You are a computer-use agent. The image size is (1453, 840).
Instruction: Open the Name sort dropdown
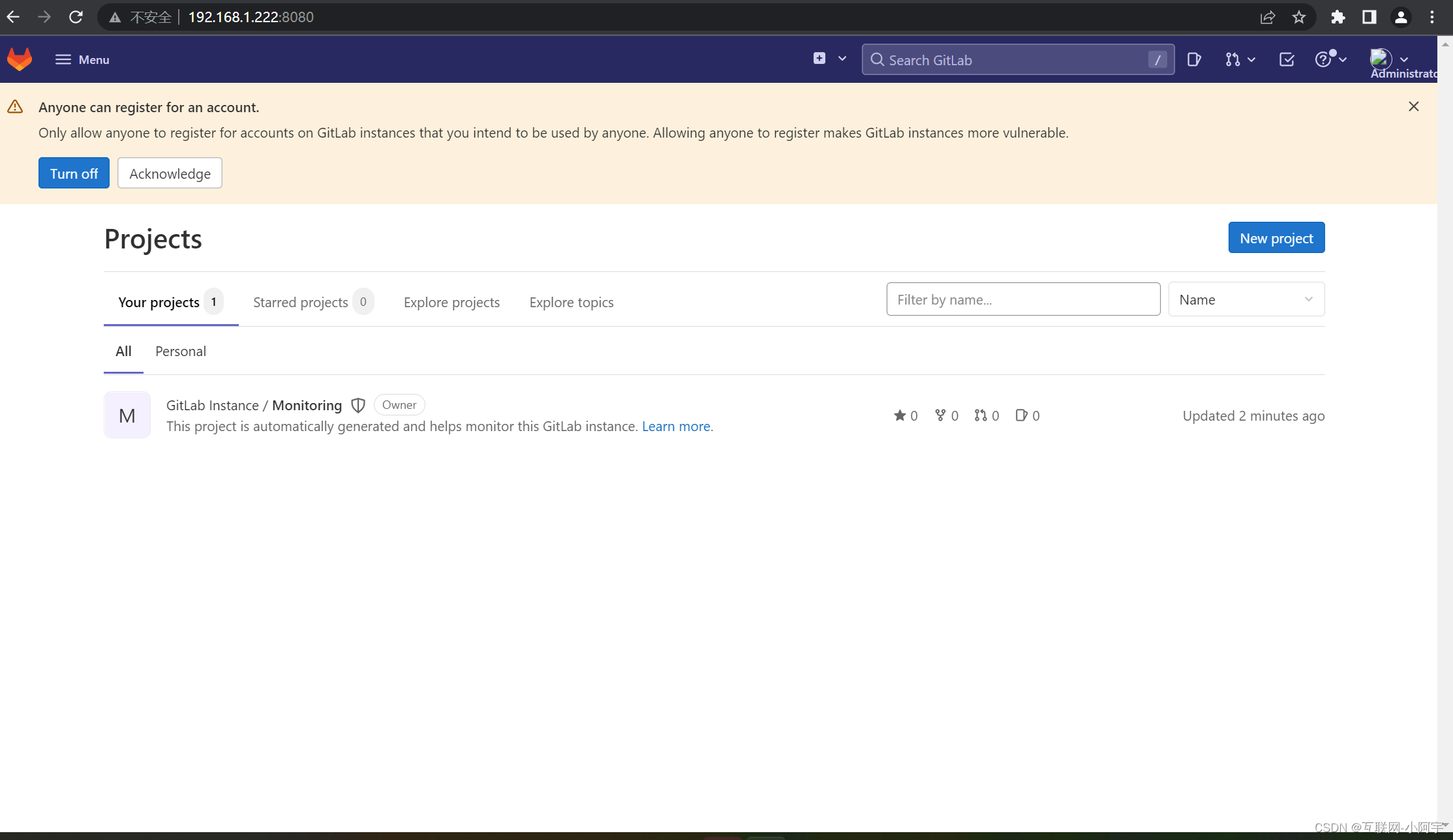(1246, 299)
